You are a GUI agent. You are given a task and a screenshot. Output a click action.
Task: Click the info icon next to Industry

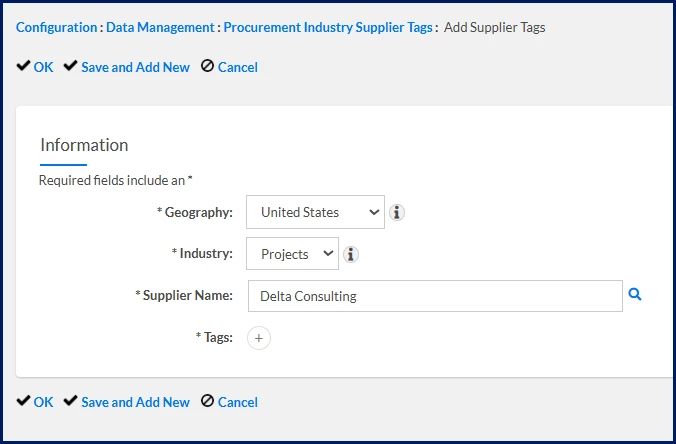tap(351, 254)
